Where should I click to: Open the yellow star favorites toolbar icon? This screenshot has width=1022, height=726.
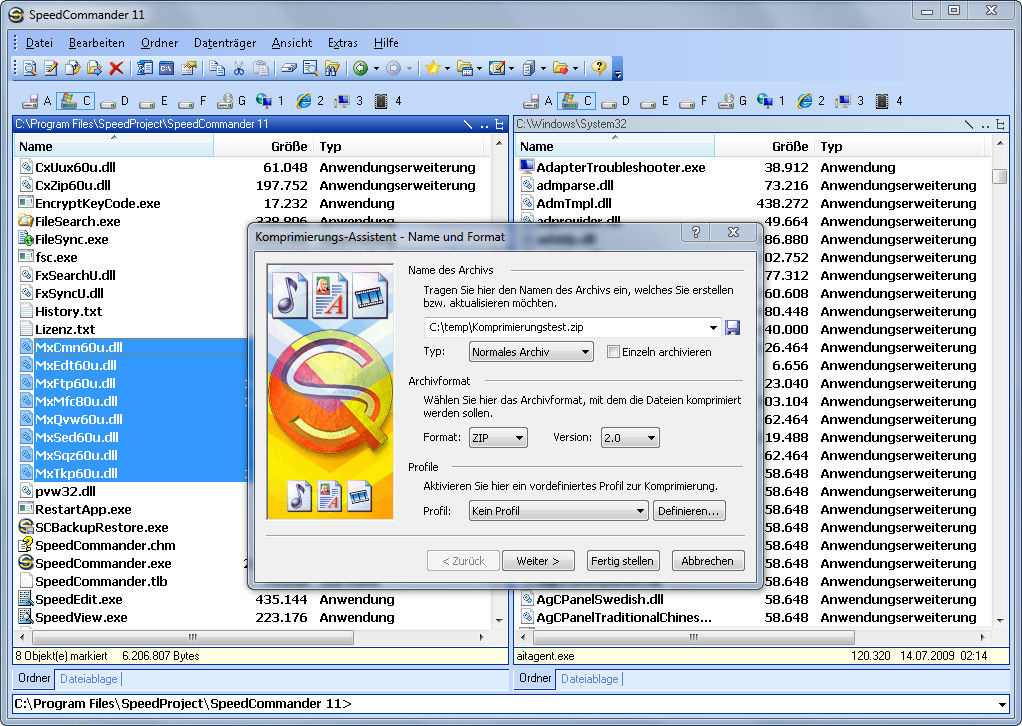click(431, 68)
